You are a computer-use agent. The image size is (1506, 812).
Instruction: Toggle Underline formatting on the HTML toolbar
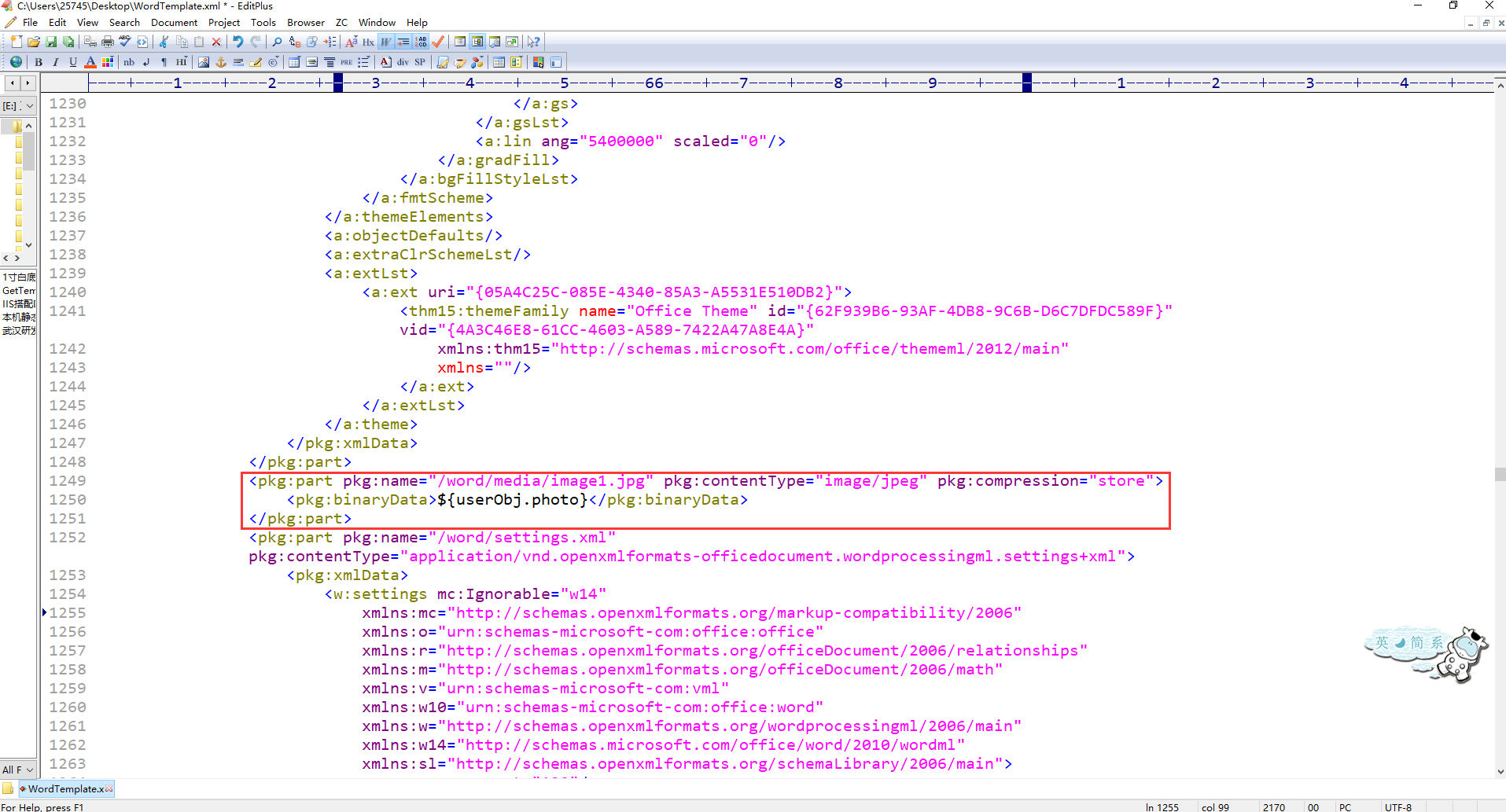click(72, 61)
